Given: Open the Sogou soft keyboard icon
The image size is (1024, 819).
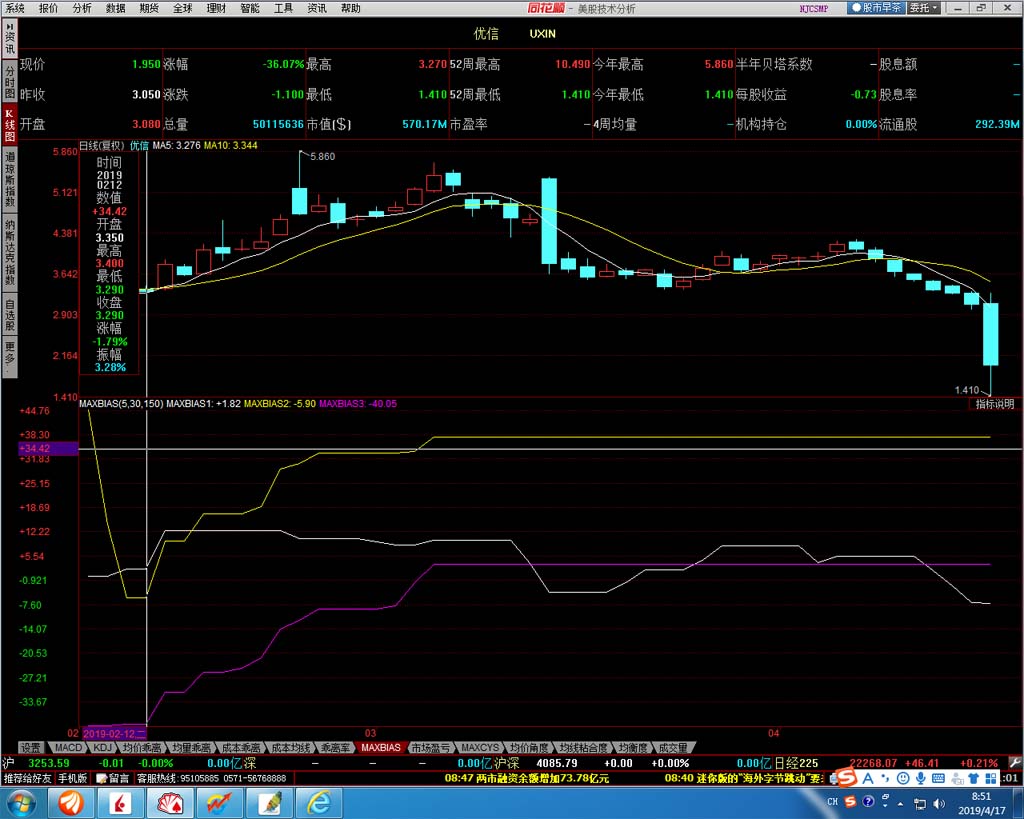Looking at the screenshot, I should [x=938, y=779].
